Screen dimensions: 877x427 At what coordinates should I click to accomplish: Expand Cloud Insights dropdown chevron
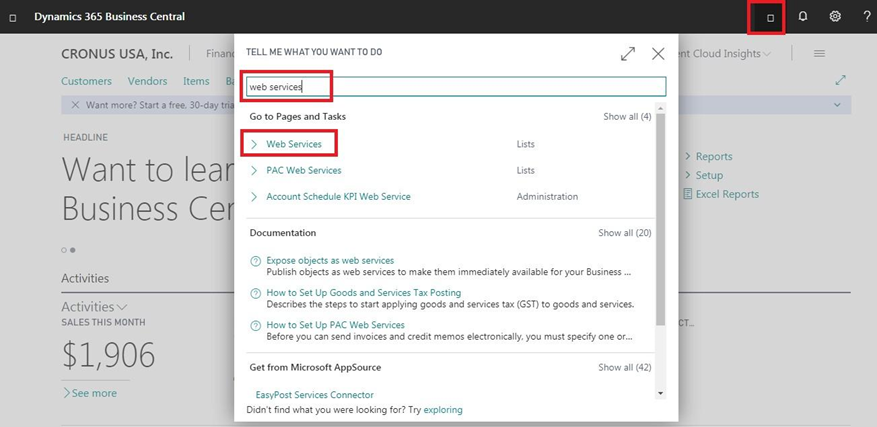[767, 54]
